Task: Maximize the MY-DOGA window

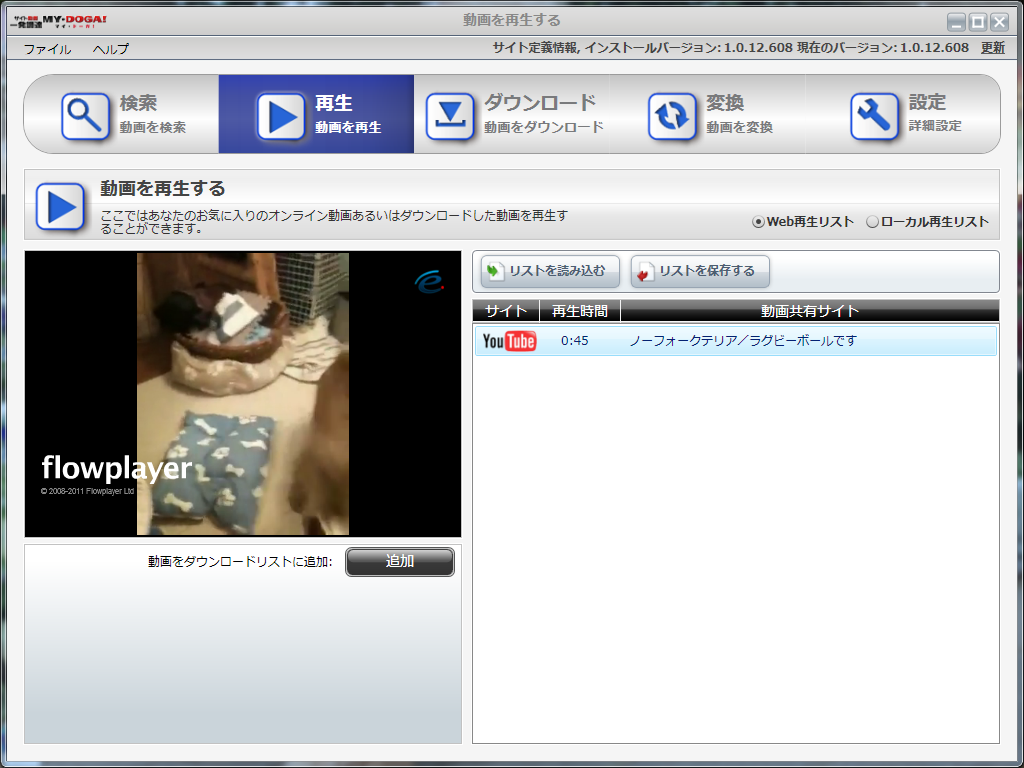Action: [x=978, y=22]
